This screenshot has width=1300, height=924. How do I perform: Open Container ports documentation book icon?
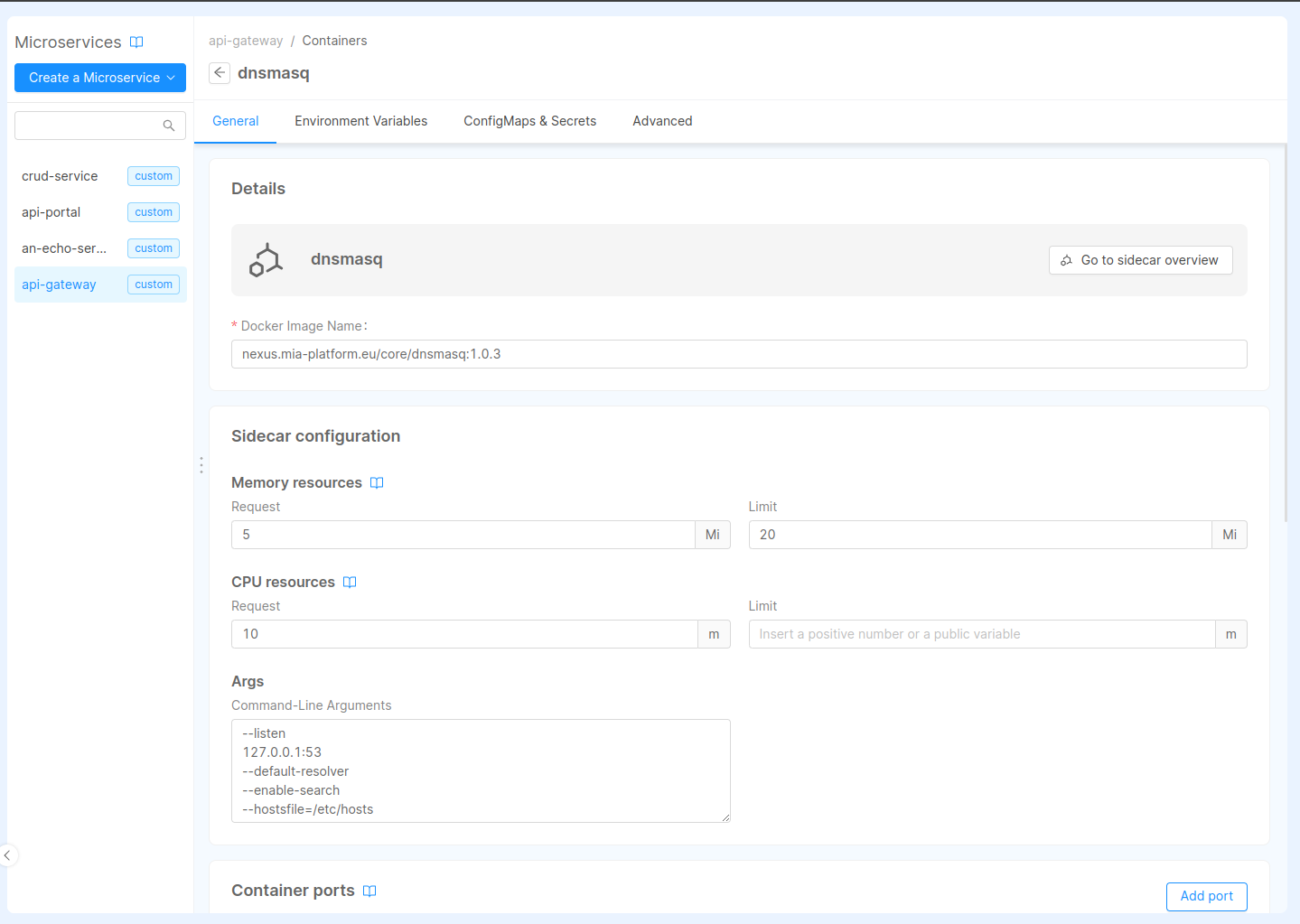click(369, 891)
